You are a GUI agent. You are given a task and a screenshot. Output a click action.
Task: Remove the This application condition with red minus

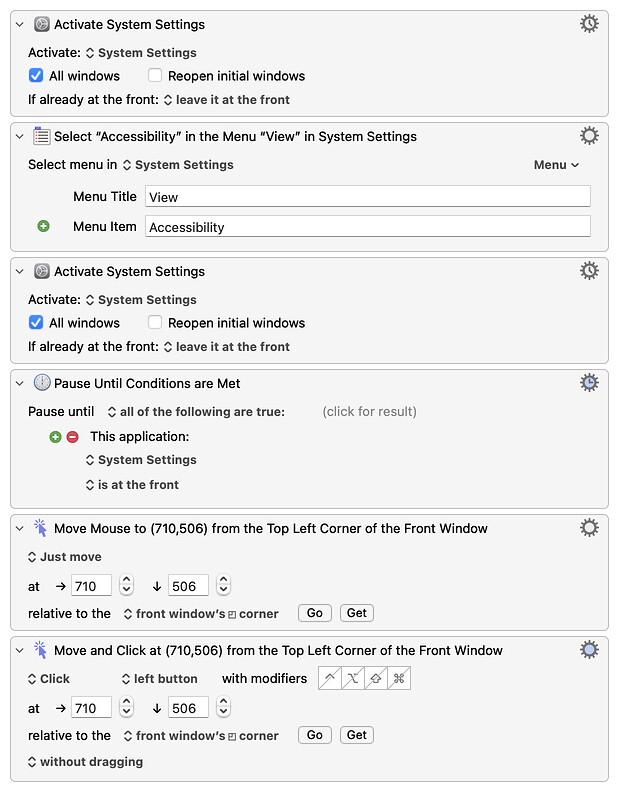(x=73, y=437)
